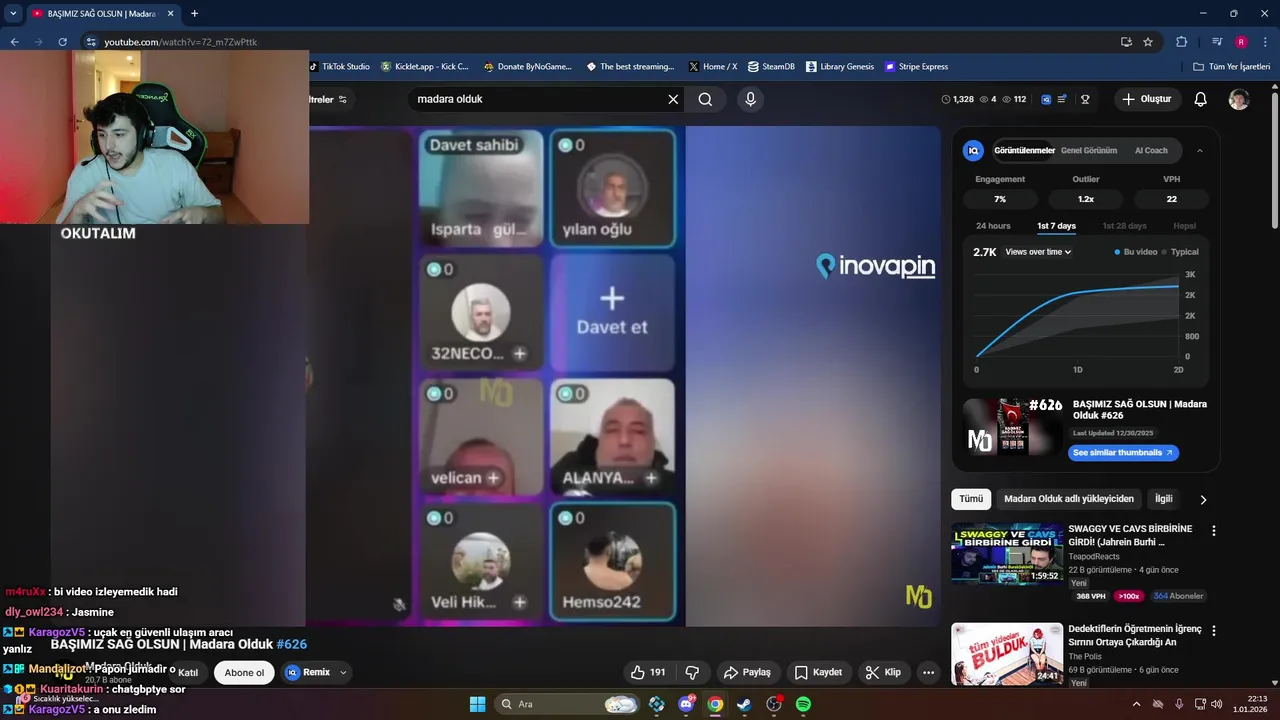Dislike the video with thumbs down

691,672
